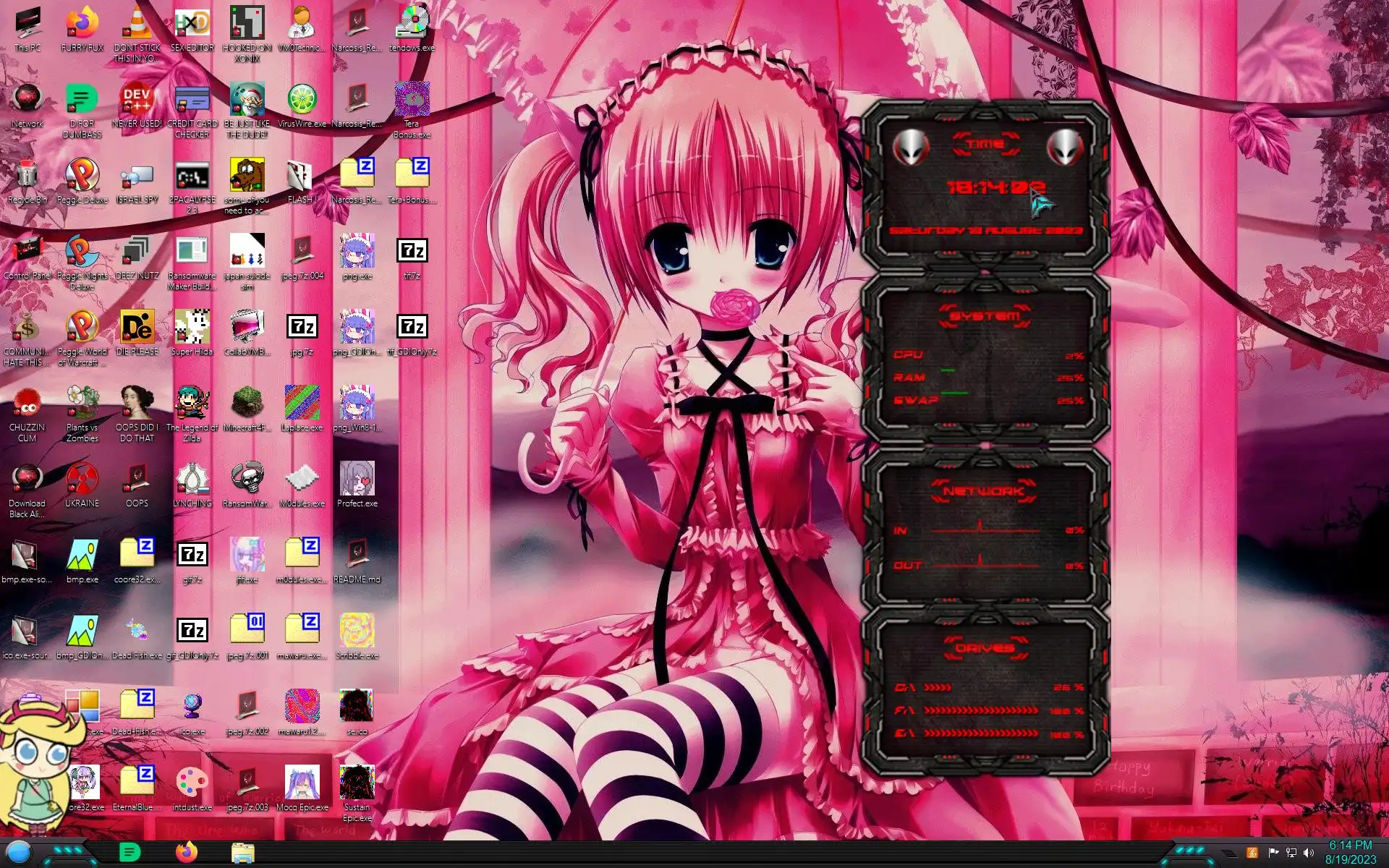The image size is (1389, 868).
Task: Click the Start orb on the taskbar
Action: [x=20, y=853]
